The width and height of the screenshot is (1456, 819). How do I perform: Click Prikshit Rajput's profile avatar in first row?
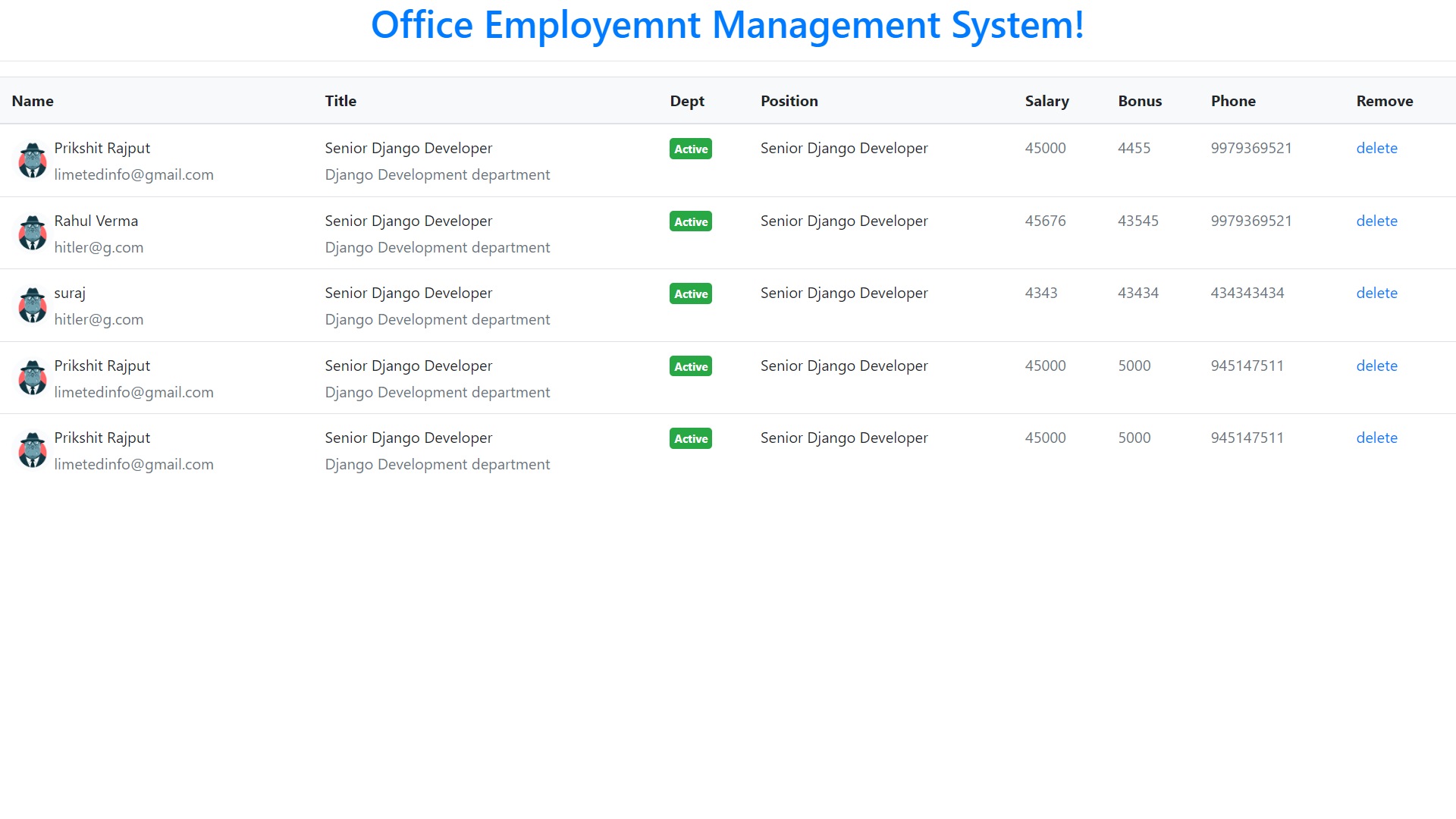pos(32,160)
